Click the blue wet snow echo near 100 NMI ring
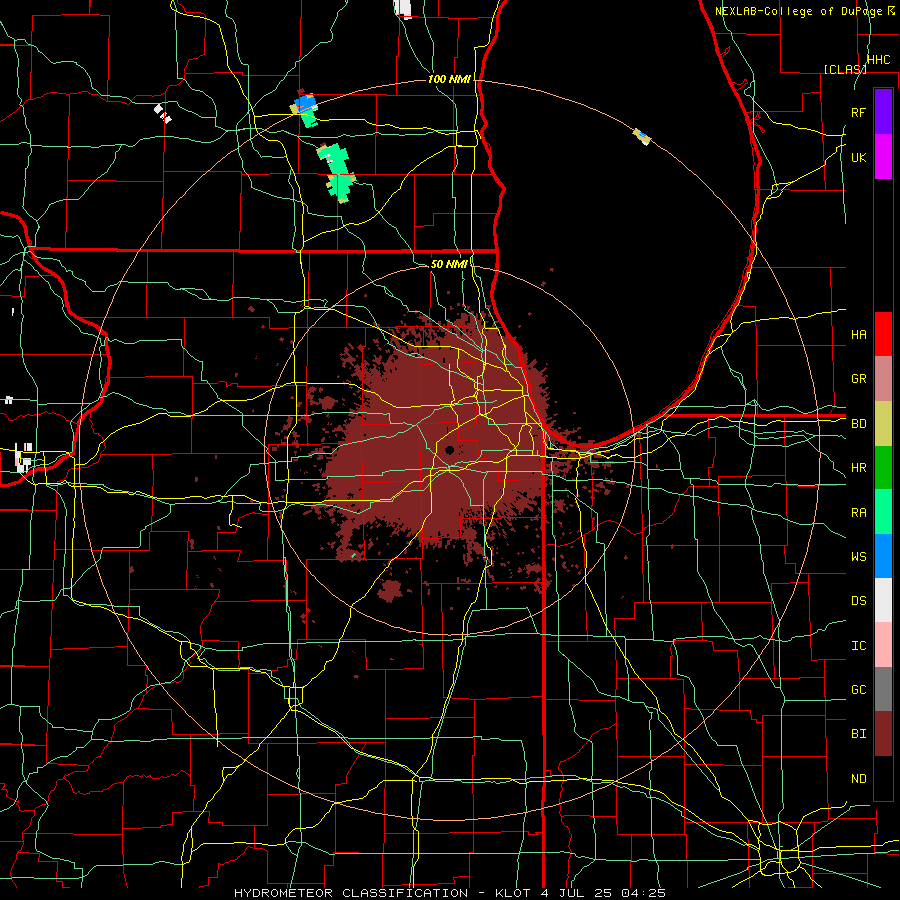The height and width of the screenshot is (900, 900). (305, 104)
